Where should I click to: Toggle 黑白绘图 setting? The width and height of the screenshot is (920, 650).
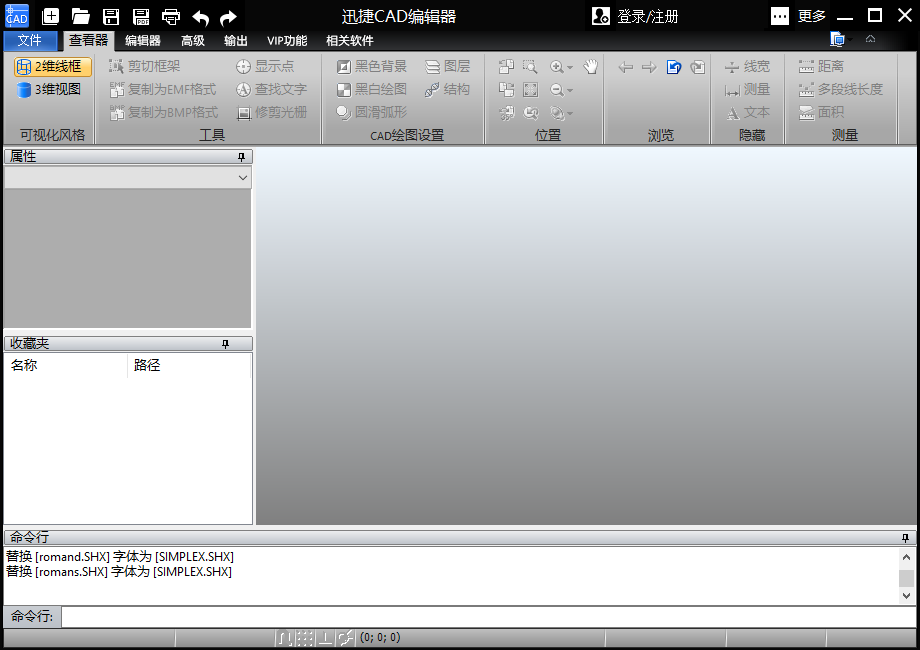point(371,89)
